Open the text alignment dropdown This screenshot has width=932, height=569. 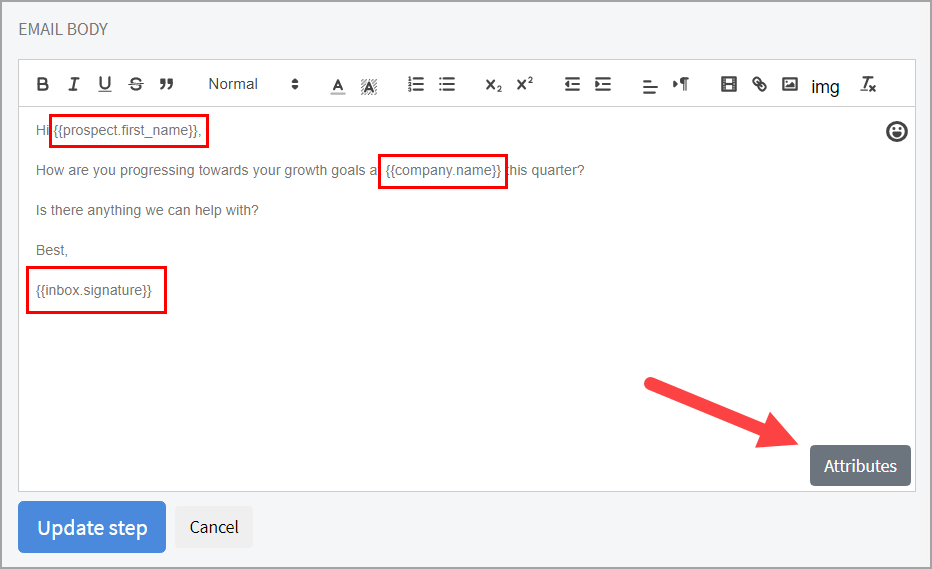tap(650, 85)
